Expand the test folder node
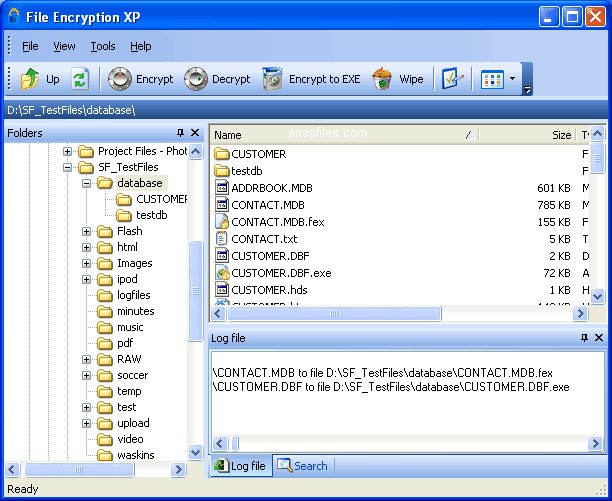612x501 pixels. point(86,407)
